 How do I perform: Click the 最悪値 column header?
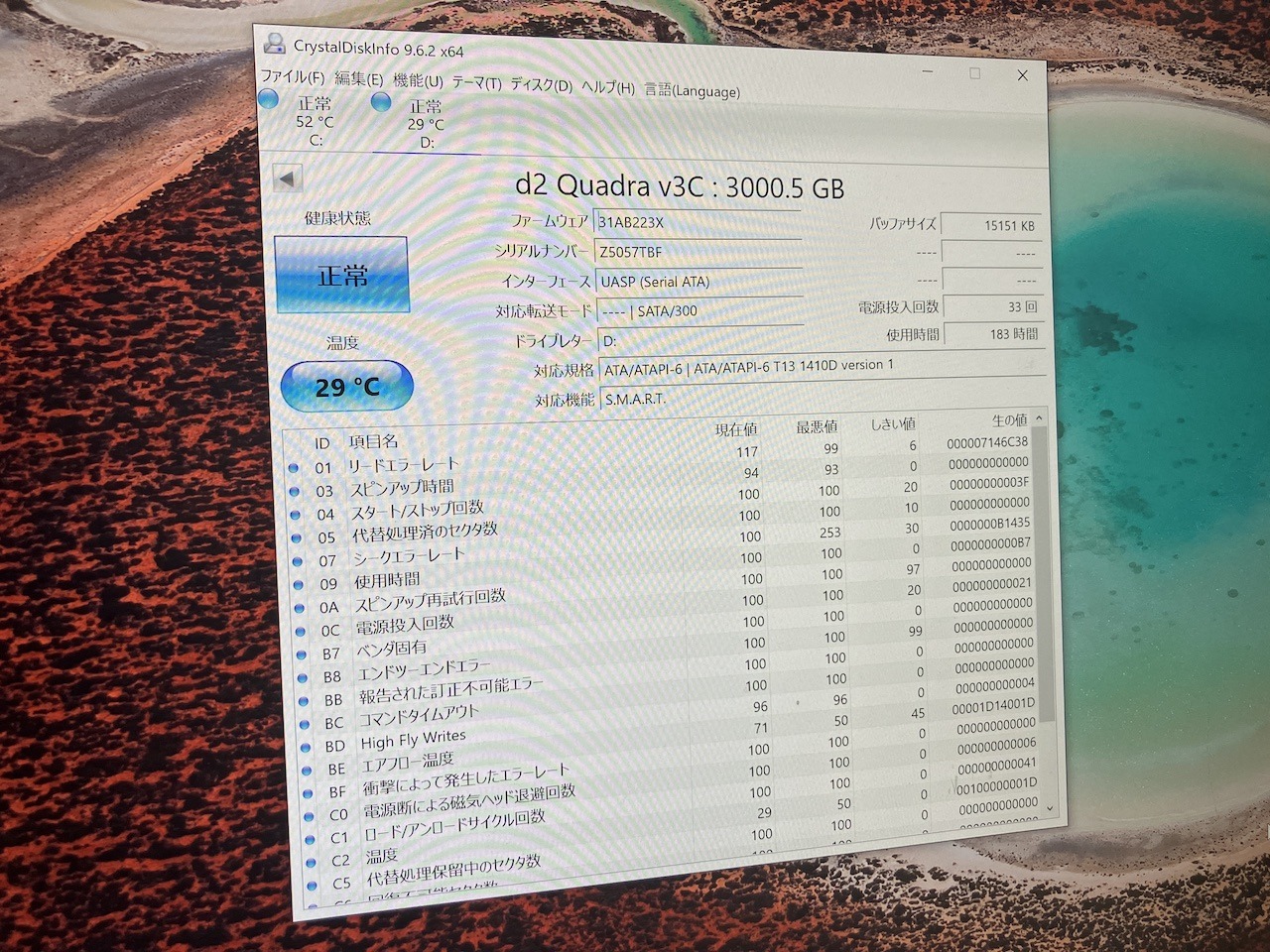[817, 426]
